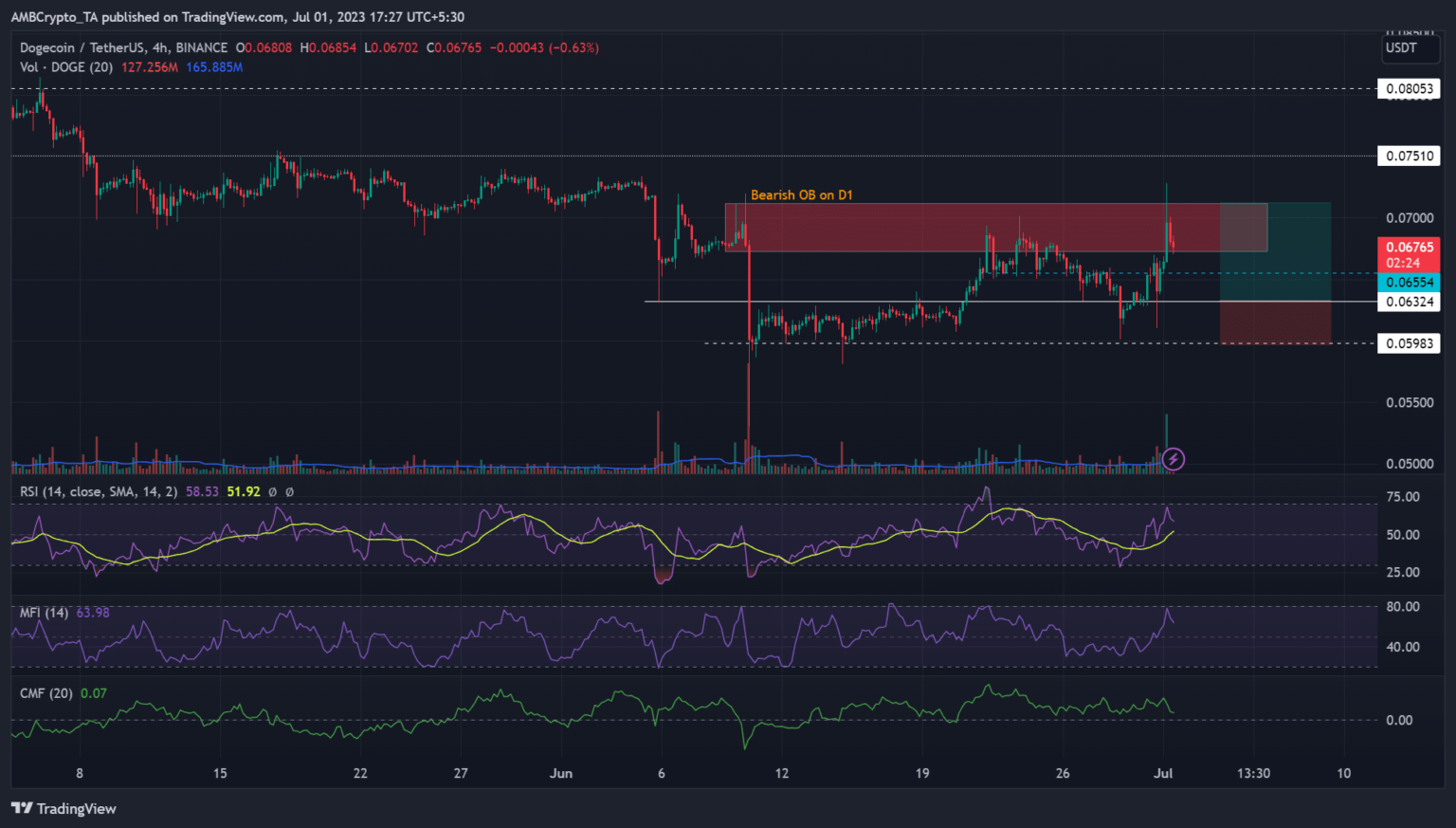Screen dimensions: 1456x828
Task: Select the MFI (14) indicator label
Action: [44, 613]
